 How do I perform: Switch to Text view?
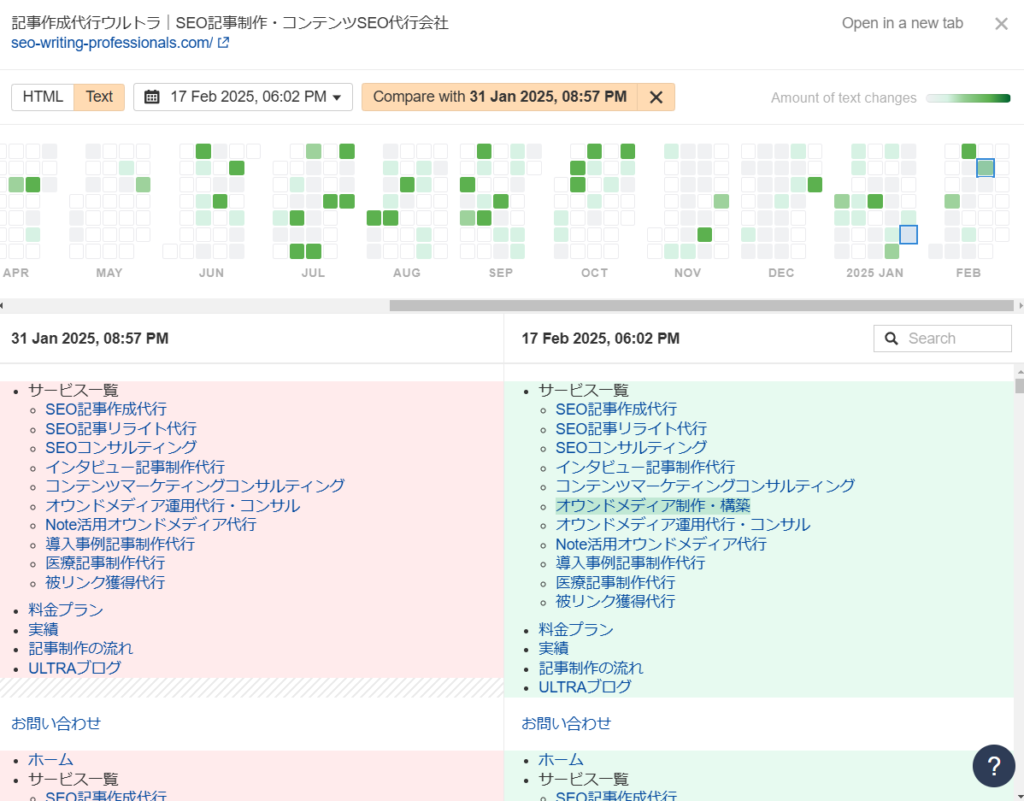(x=98, y=97)
